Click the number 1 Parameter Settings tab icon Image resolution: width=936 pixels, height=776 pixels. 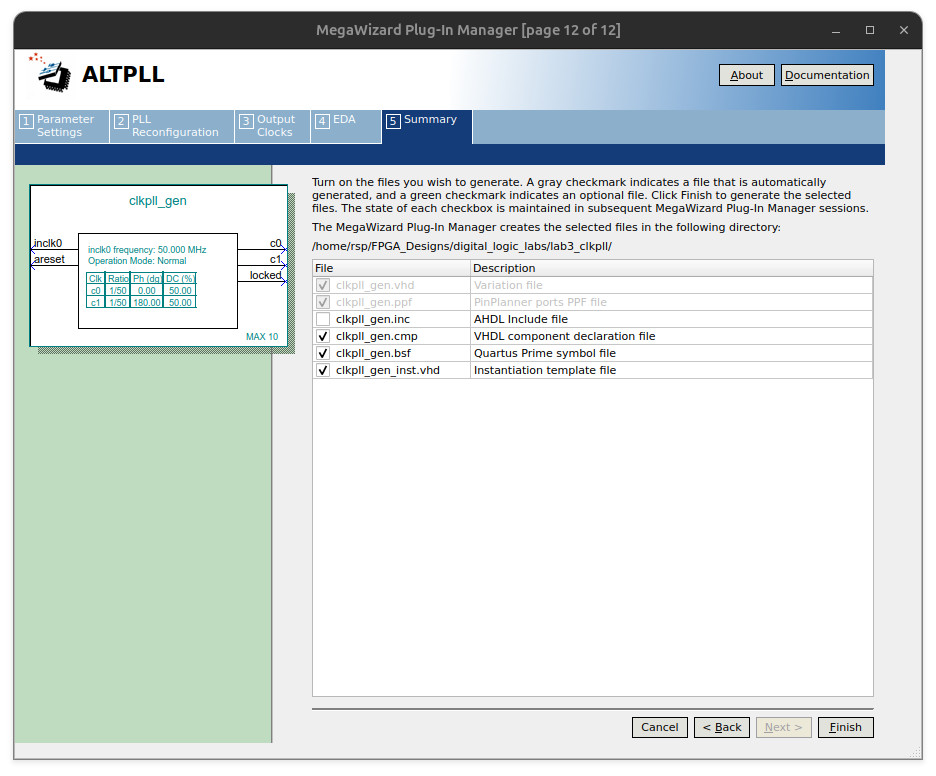click(26, 121)
